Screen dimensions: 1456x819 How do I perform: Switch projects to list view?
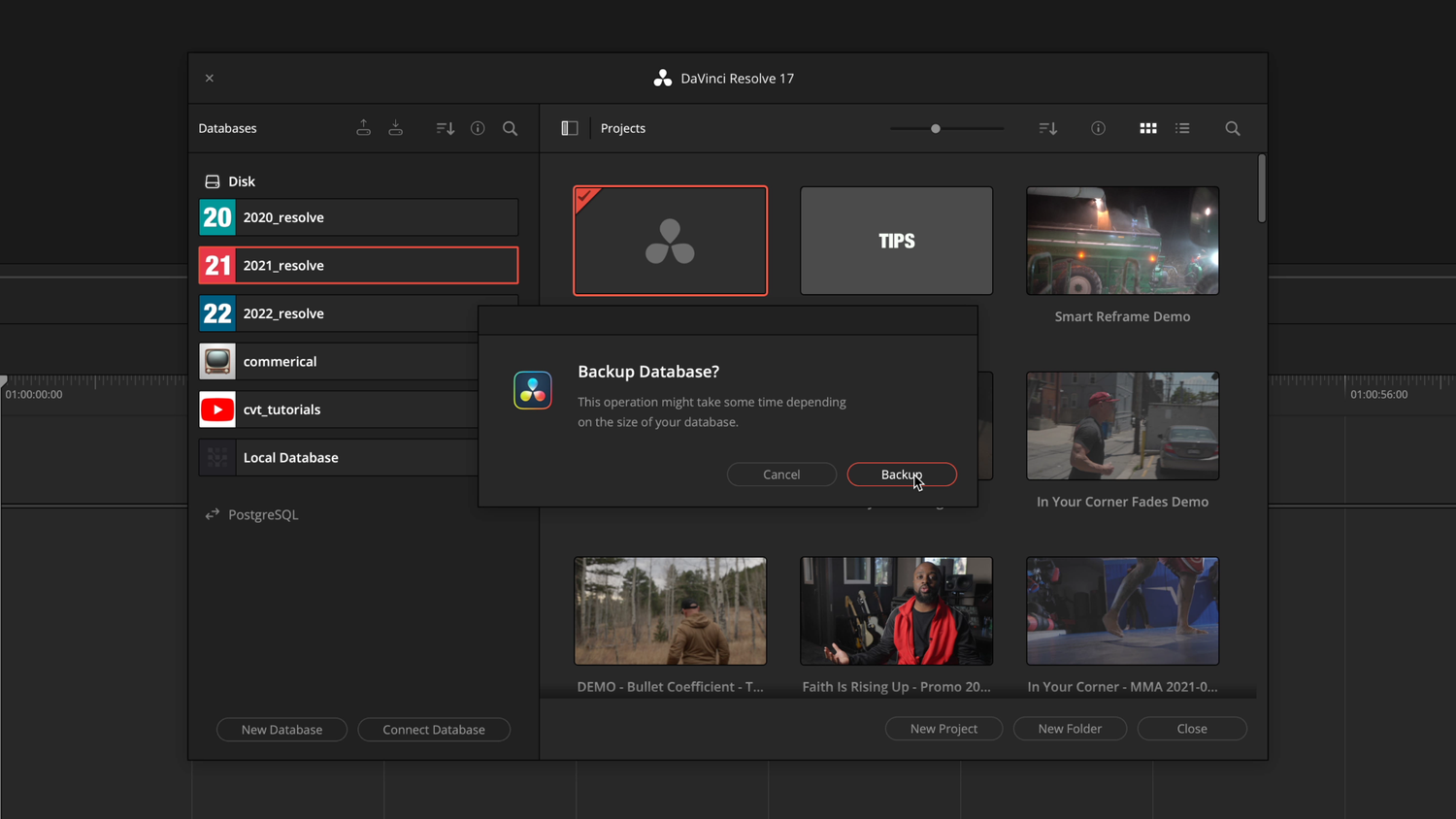[1182, 127]
